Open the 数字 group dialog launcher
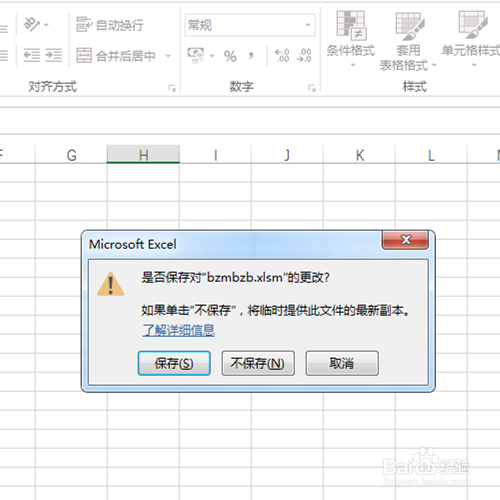This screenshot has height=500, width=500. point(312,88)
